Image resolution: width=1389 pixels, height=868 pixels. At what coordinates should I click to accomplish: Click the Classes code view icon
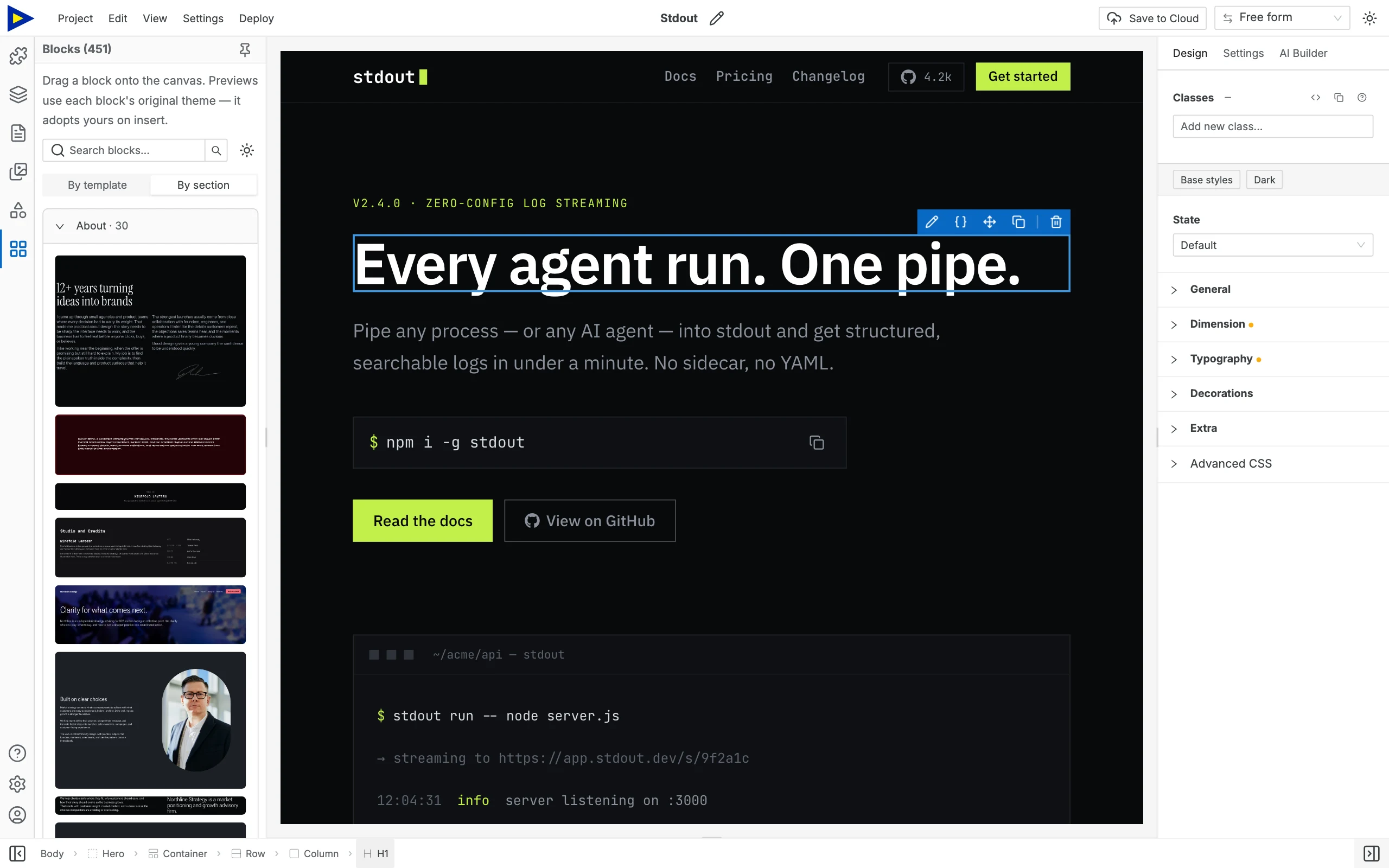coord(1316,98)
